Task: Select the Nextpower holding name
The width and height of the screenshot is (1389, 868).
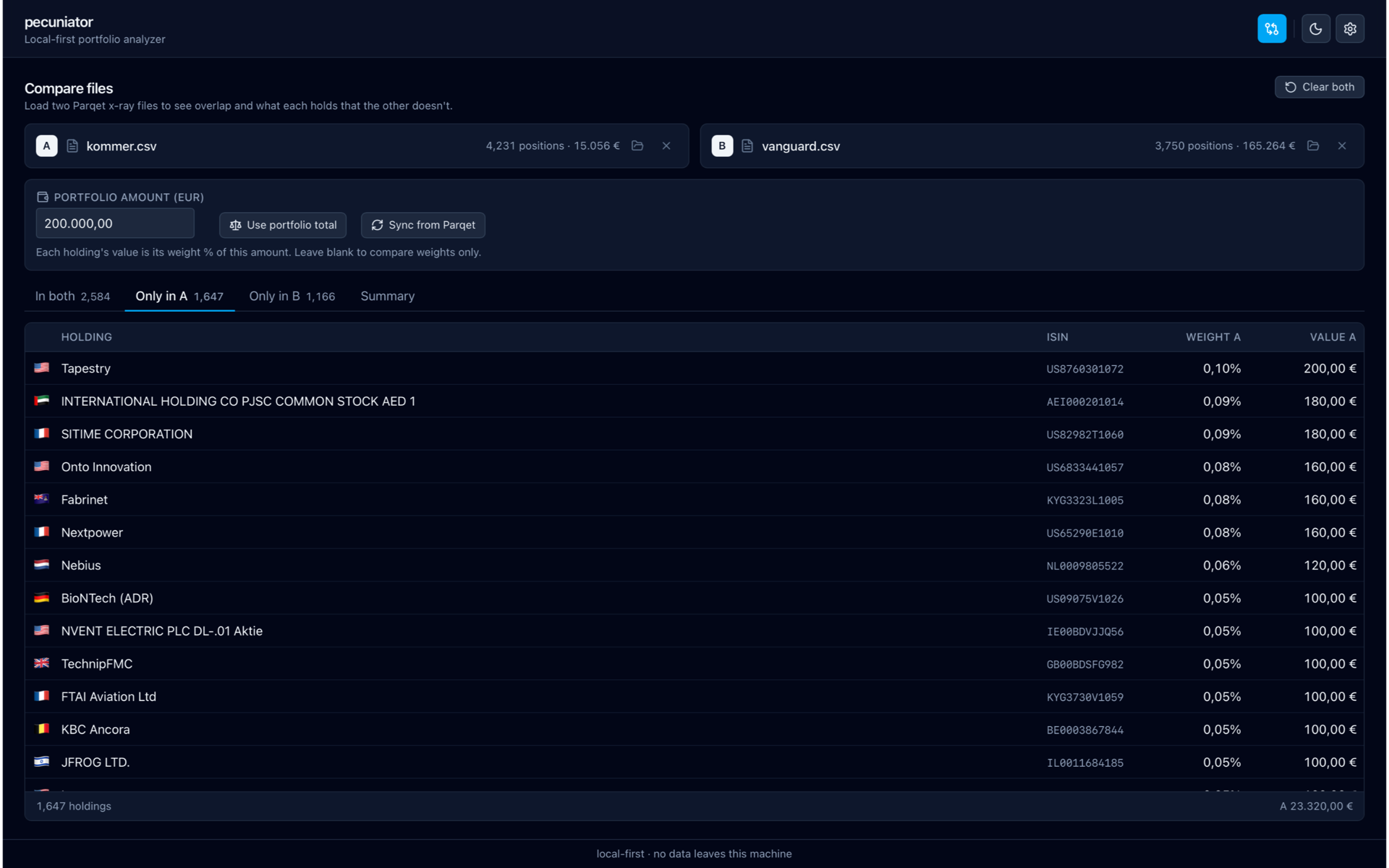Action: click(x=92, y=533)
